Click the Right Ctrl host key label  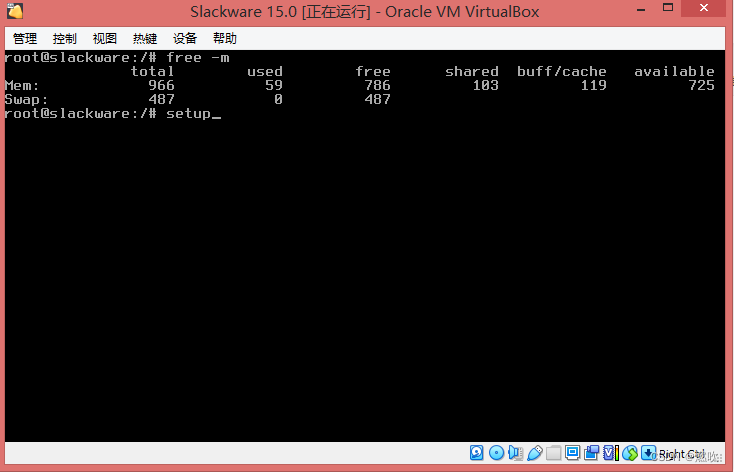pos(682,454)
